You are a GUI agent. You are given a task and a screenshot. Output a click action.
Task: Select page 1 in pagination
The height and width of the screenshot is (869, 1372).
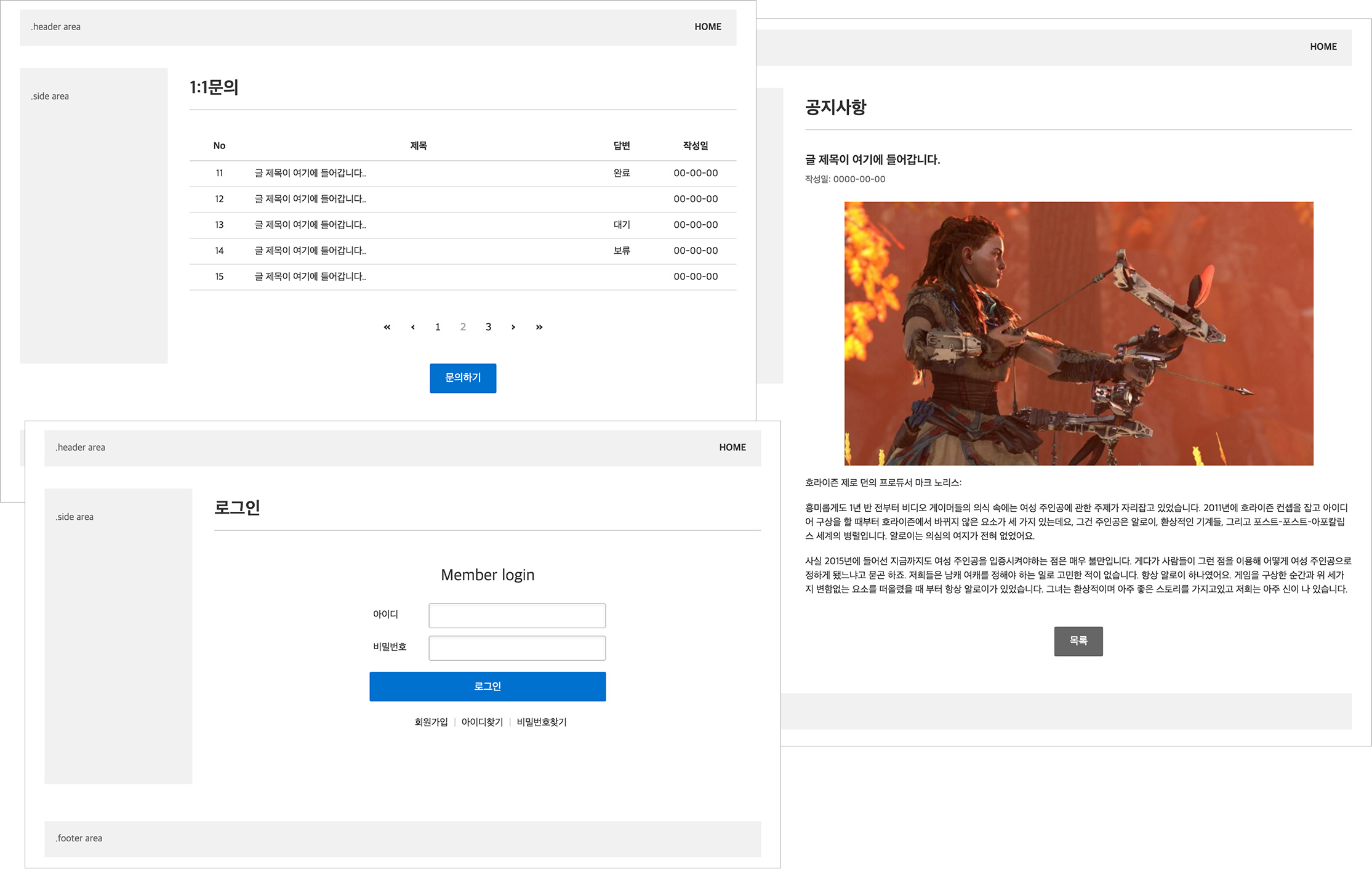point(438,327)
